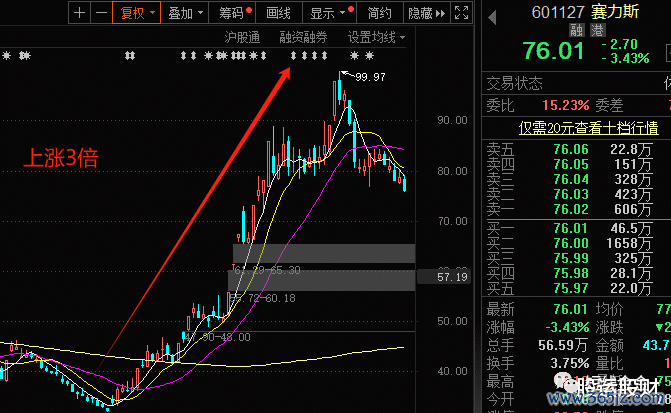Click the 涨幅 value -3.43%
Screen dimensions: 671x413
tap(567, 327)
